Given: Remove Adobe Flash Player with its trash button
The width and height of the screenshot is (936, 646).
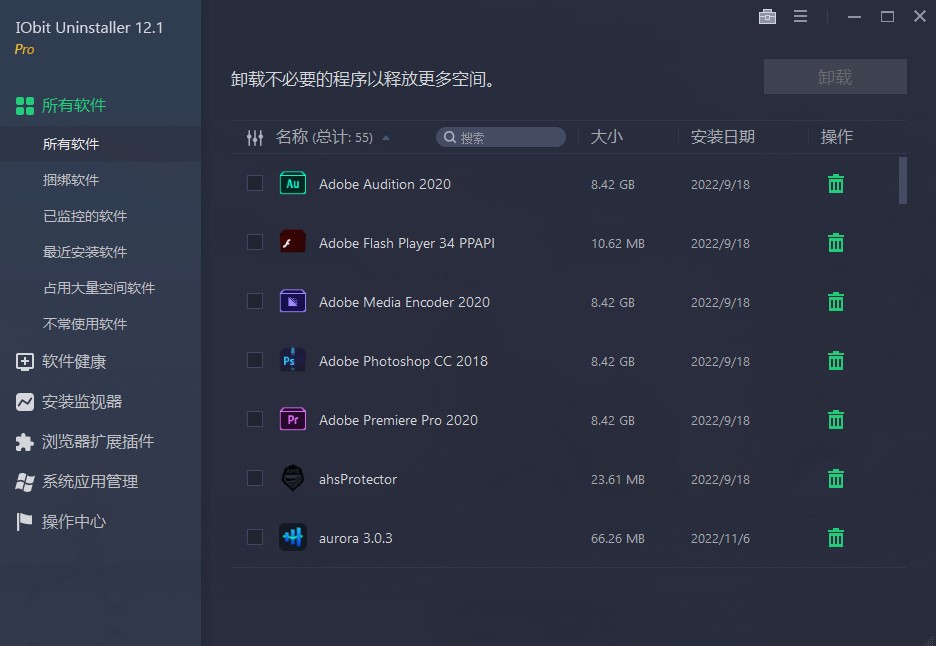Looking at the screenshot, I should 835,242.
